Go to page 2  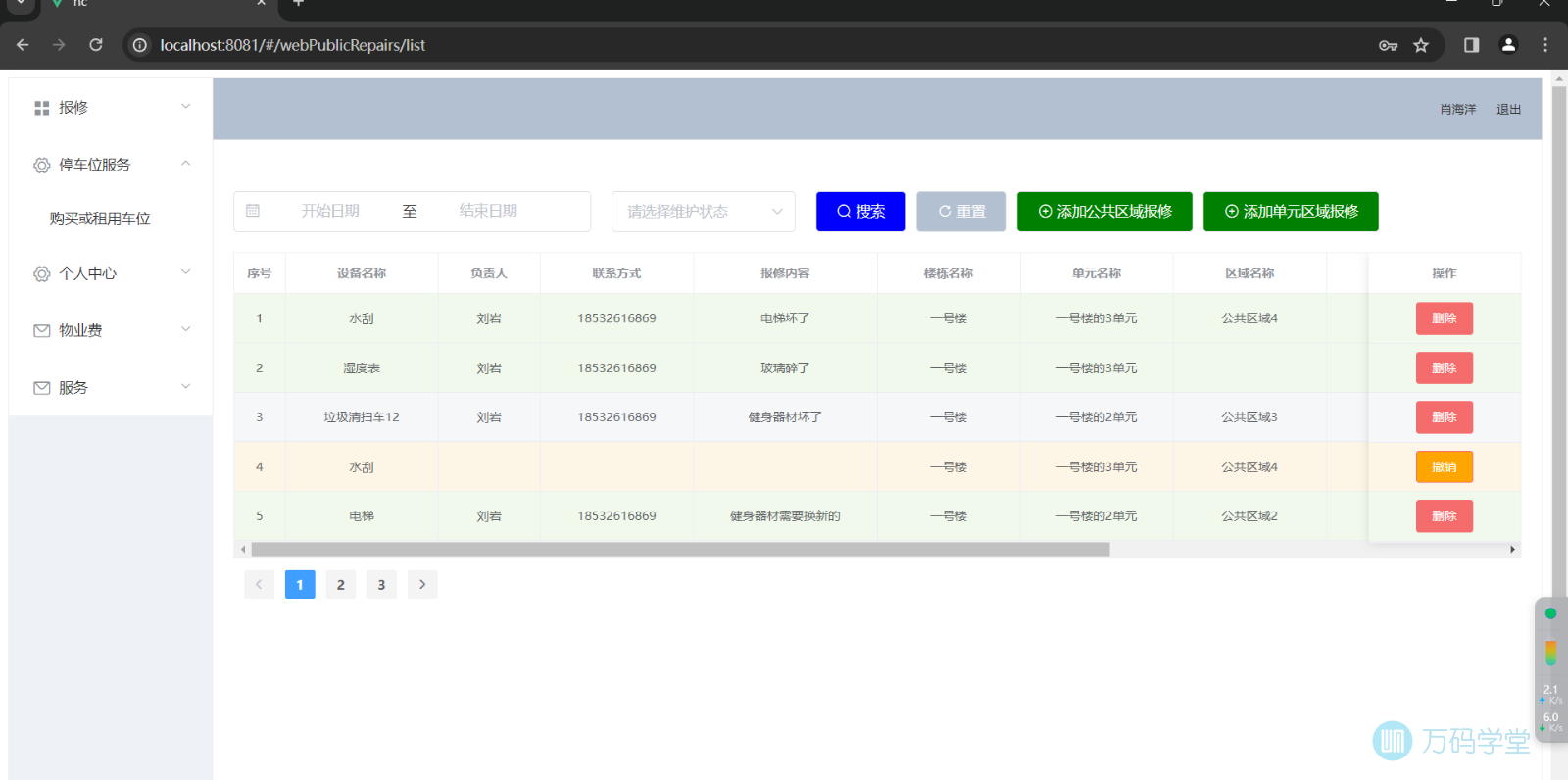340,585
